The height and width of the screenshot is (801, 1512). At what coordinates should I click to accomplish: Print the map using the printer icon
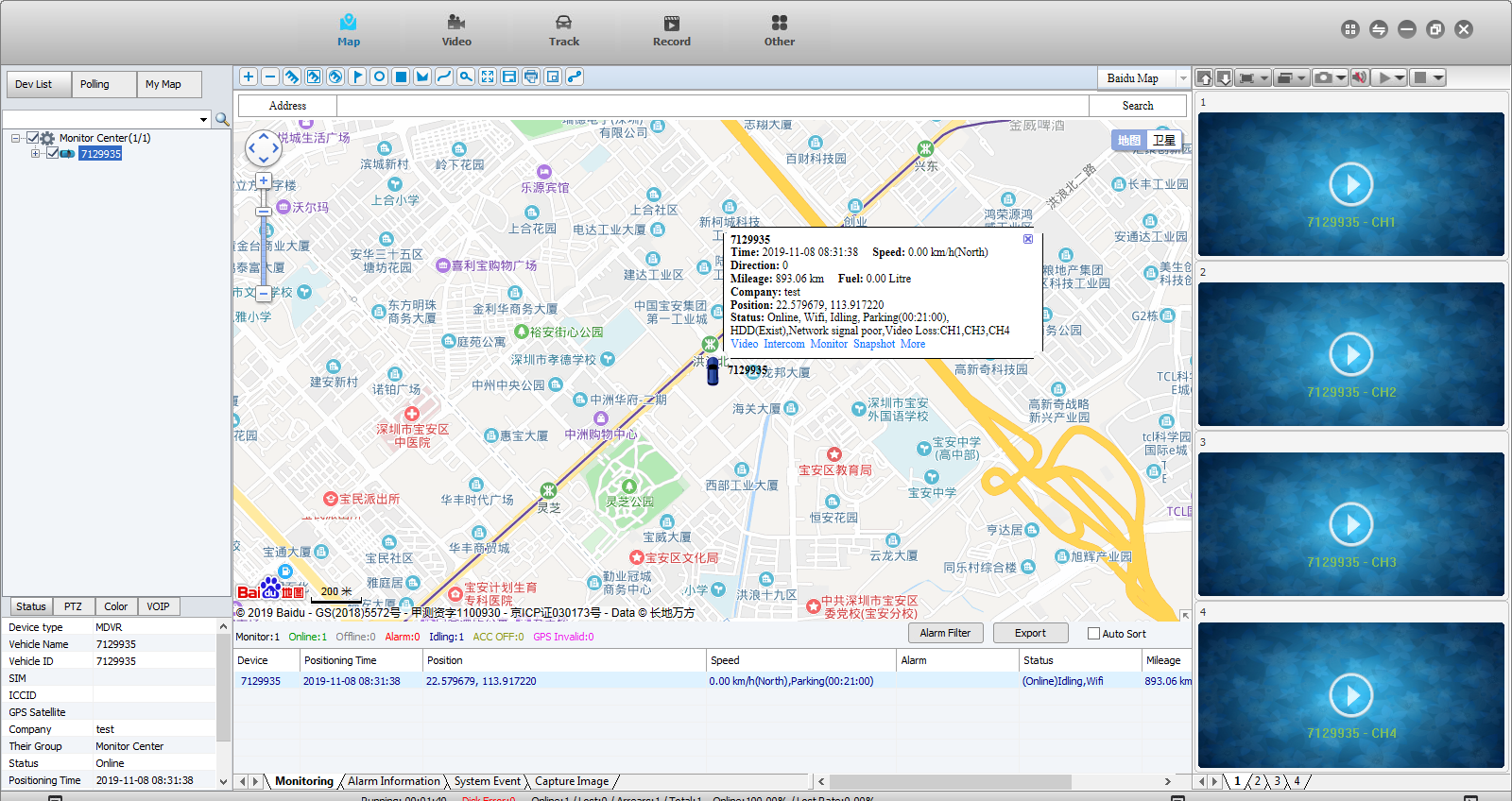(x=531, y=77)
